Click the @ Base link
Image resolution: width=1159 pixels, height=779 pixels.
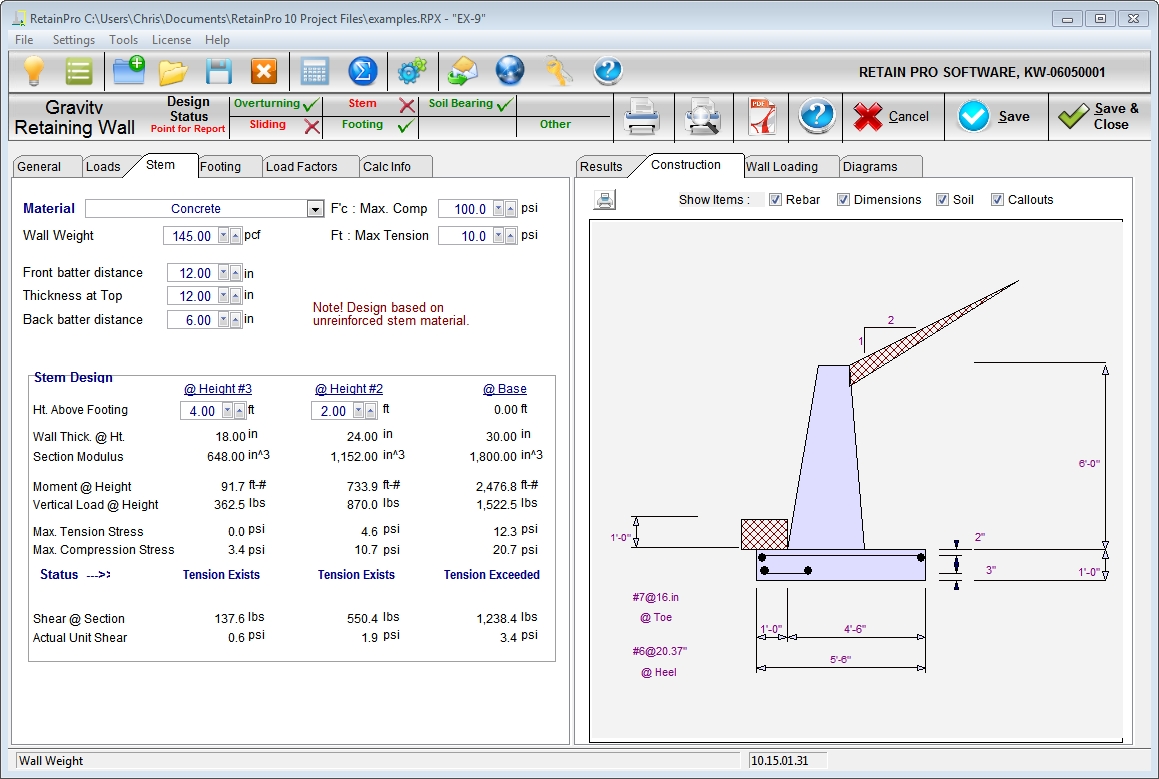(x=505, y=389)
